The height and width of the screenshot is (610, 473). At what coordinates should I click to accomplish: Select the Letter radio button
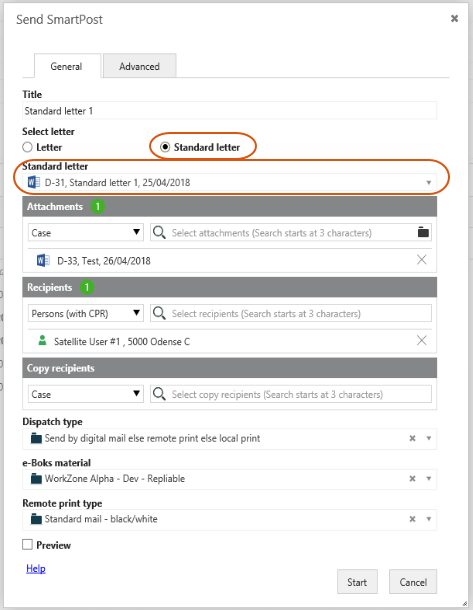pos(27,147)
